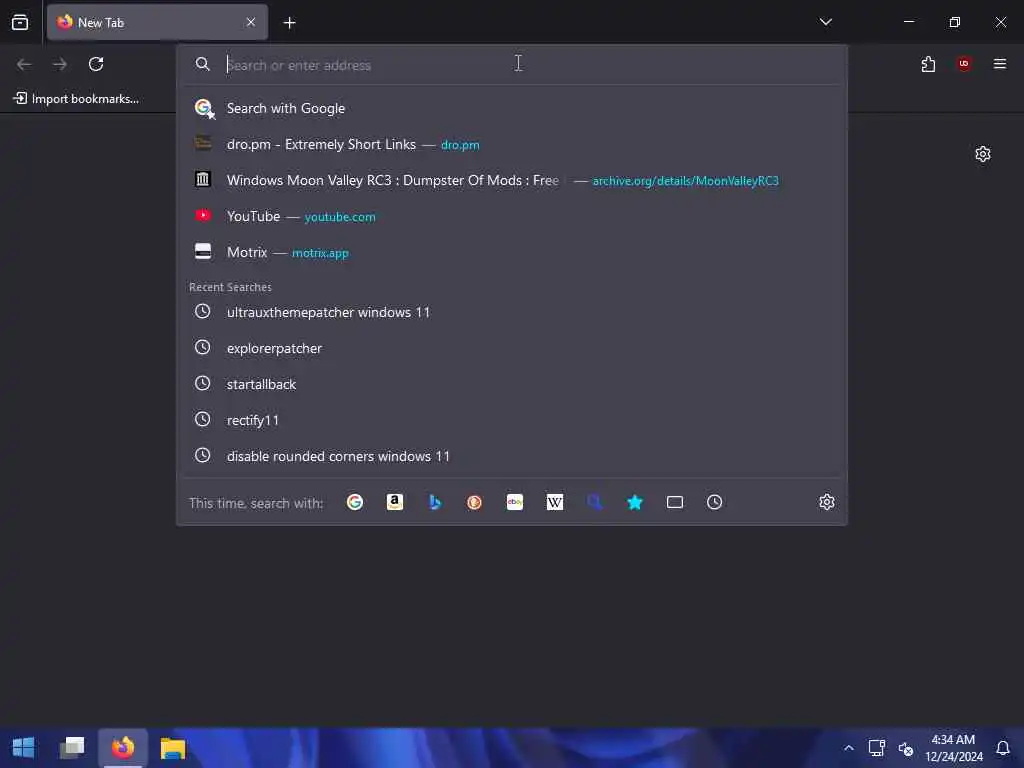Open the uBlock Origin extension icon
Screen dimensions: 1024x768
[x=964, y=63]
